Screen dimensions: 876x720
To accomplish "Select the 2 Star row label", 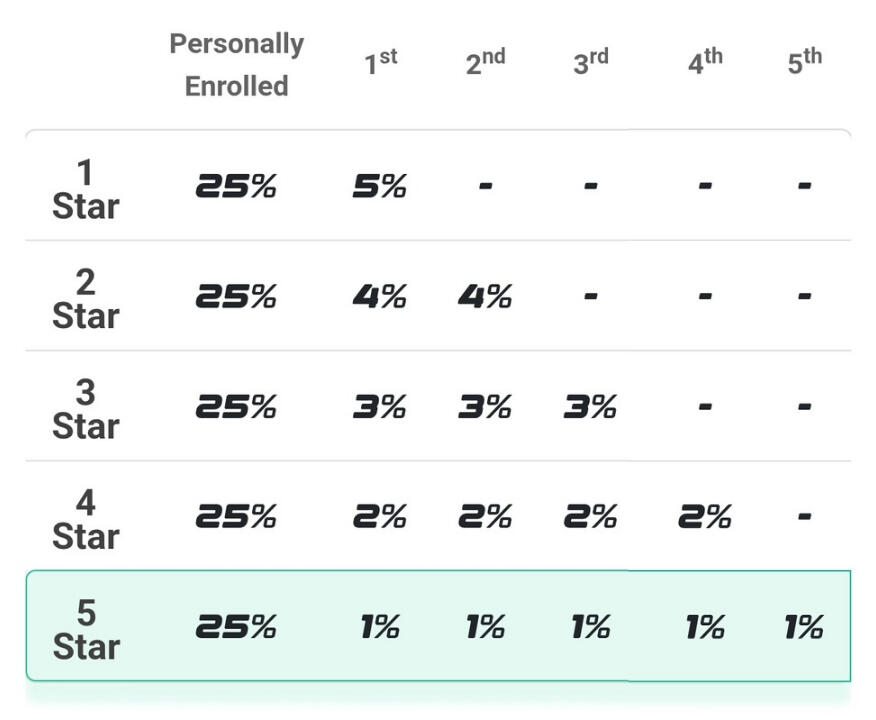I will pos(85,299).
